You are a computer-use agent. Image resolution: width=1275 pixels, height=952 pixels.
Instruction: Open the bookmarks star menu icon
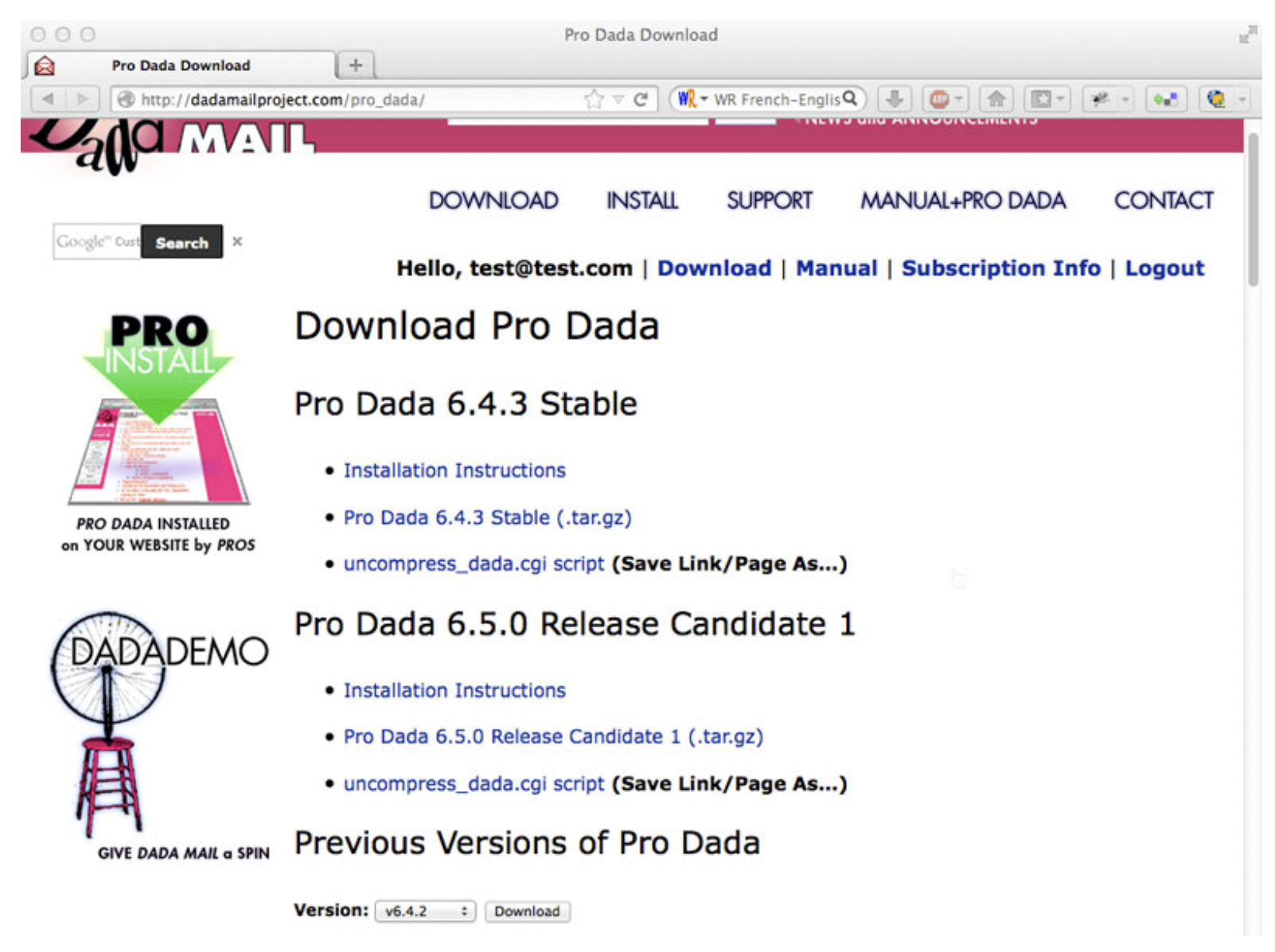[x=1040, y=99]
